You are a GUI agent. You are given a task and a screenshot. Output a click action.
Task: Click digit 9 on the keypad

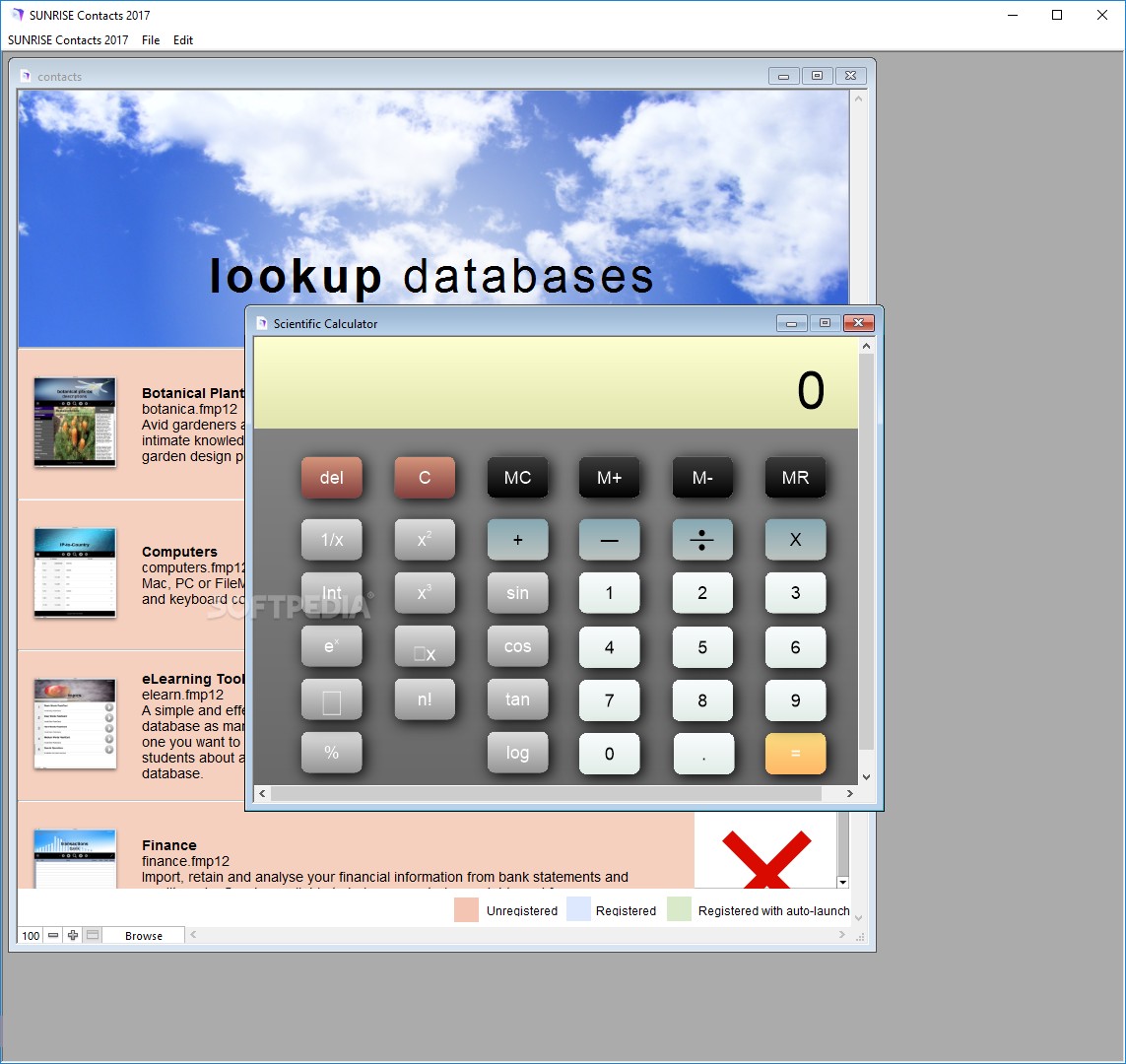coord(795,700)
